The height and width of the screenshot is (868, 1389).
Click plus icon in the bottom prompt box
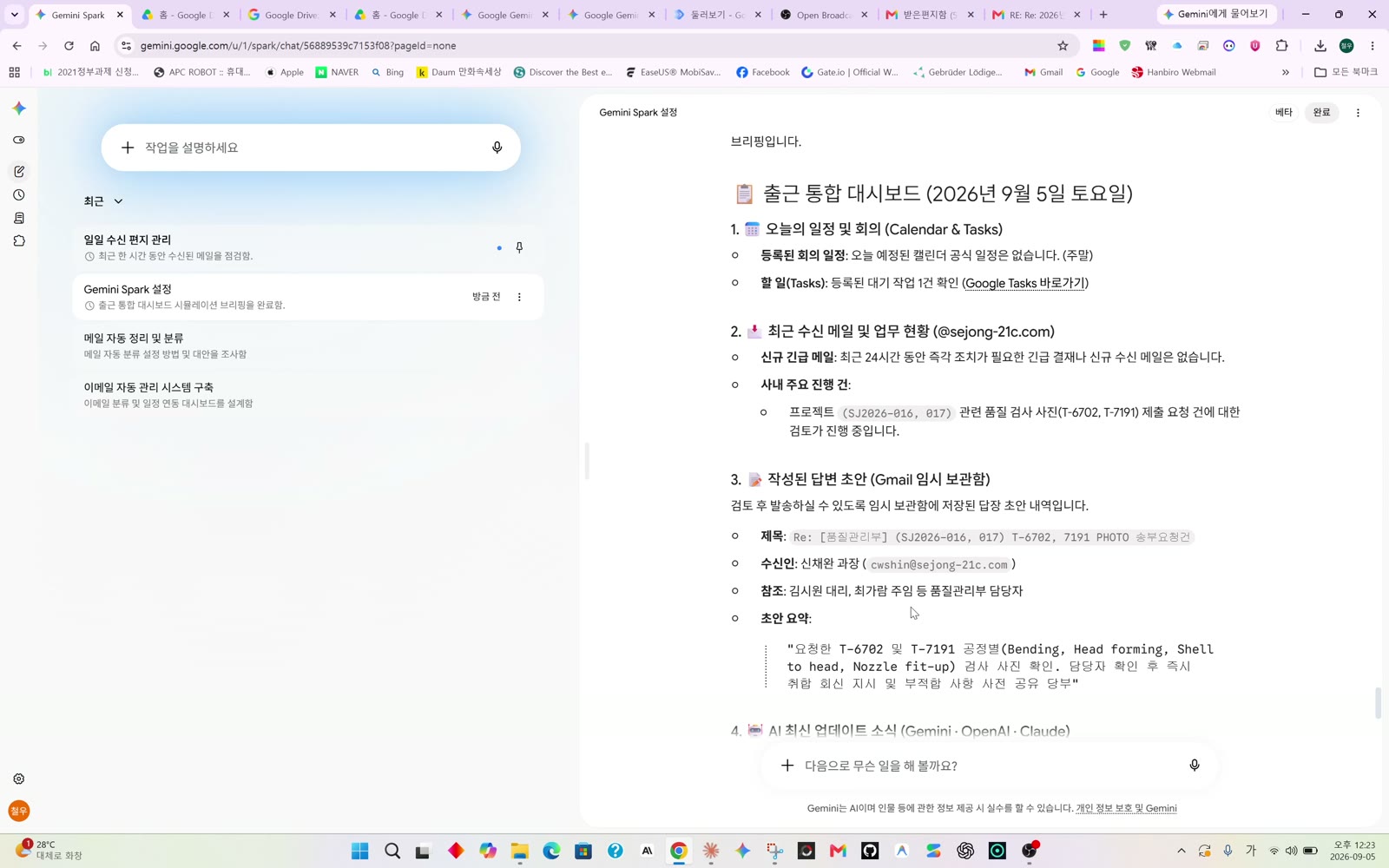point(787,766)
